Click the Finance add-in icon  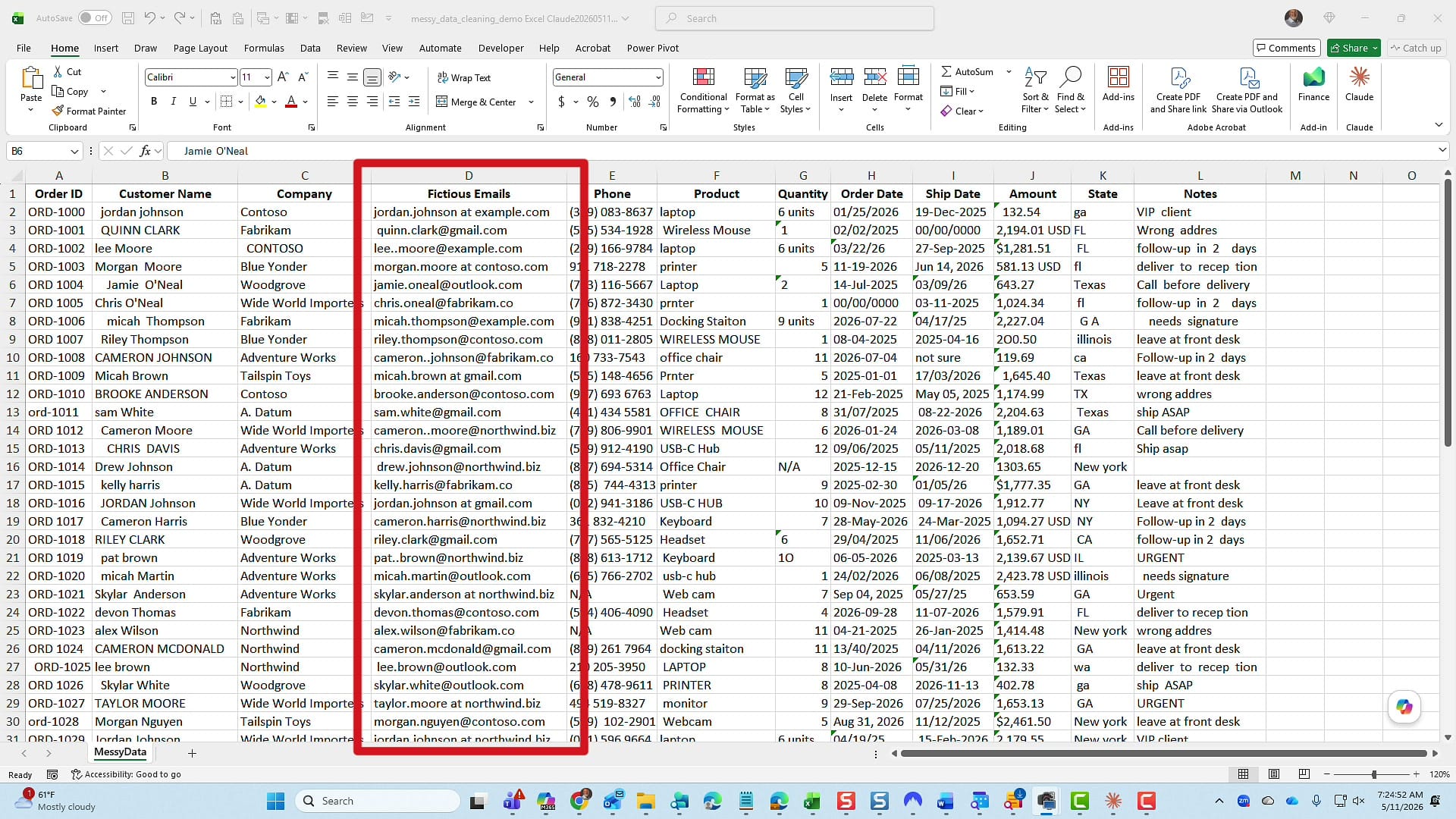pos(1313,77)
